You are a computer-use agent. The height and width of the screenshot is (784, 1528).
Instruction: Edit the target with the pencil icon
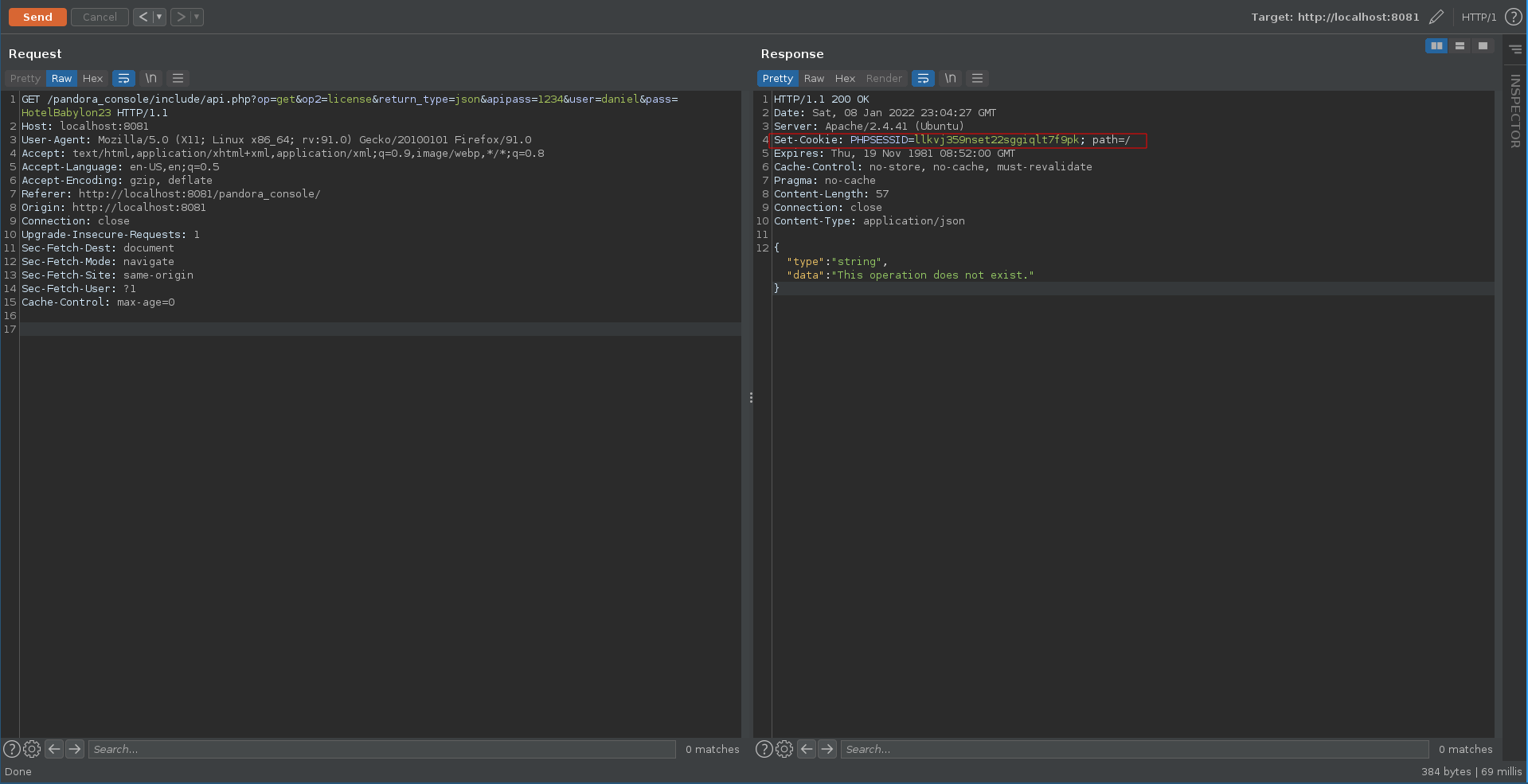click(1436, 17)
